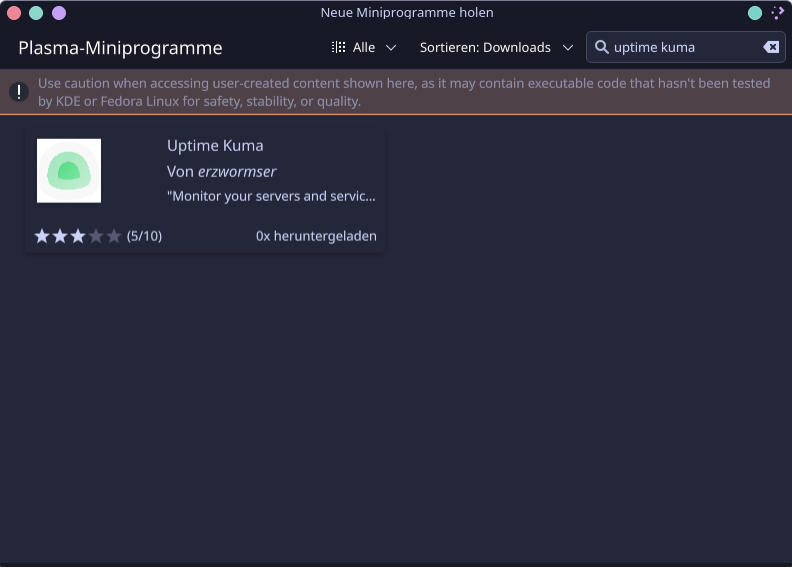Click the 0x heruntergeladen download count
This screenshot has height=568, width=792.
[316, 236]
